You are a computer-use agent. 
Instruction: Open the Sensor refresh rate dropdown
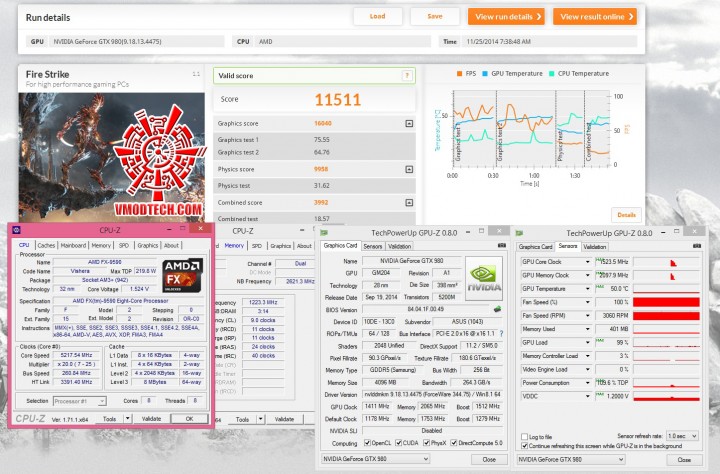(682, 435)
